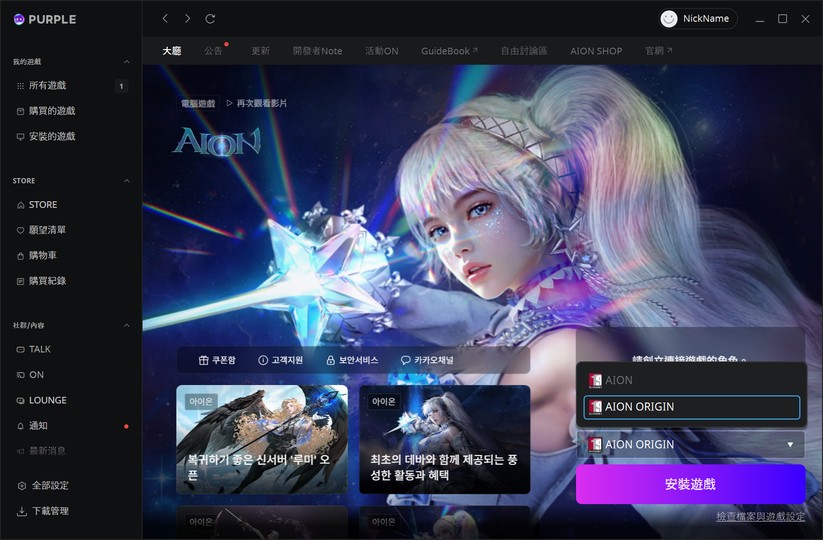823x540 pixels.
Task: Open the AION SHOP tab
Action: point(596,51)
